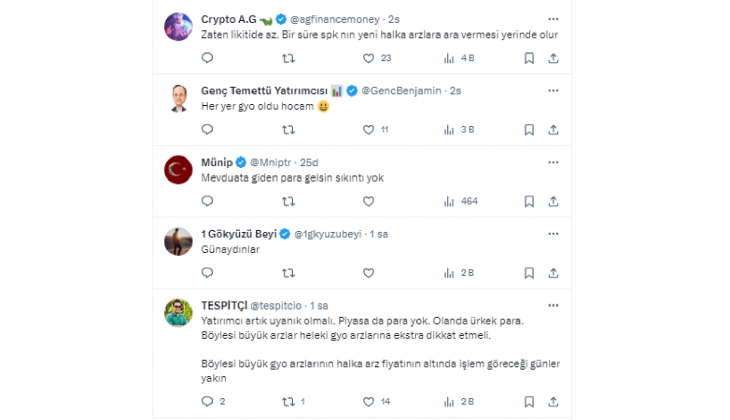Like Münip's tweet
This screenshot has width=730, height=420.
369,201
